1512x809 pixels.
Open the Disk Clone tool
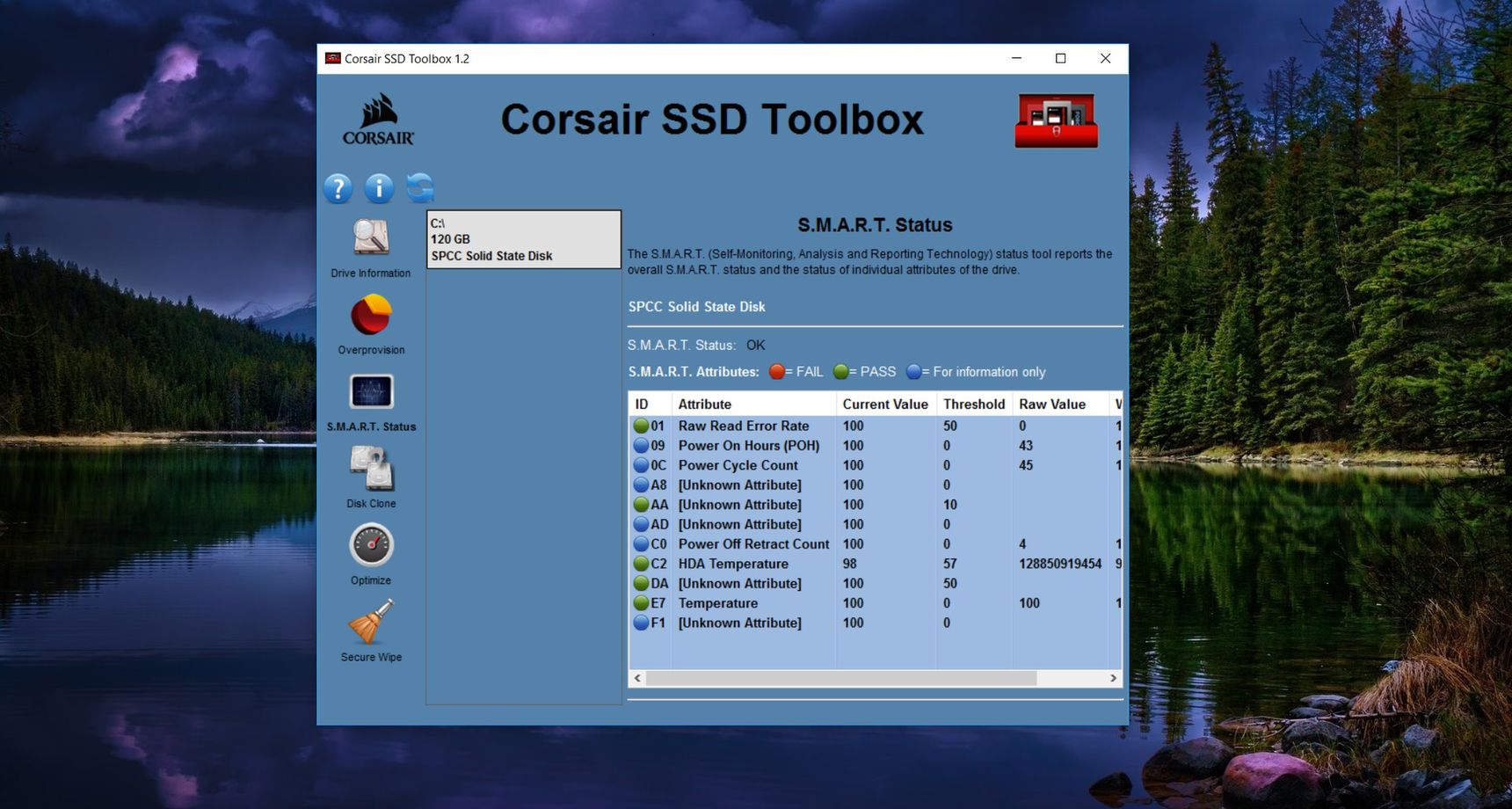coord(371,468)
